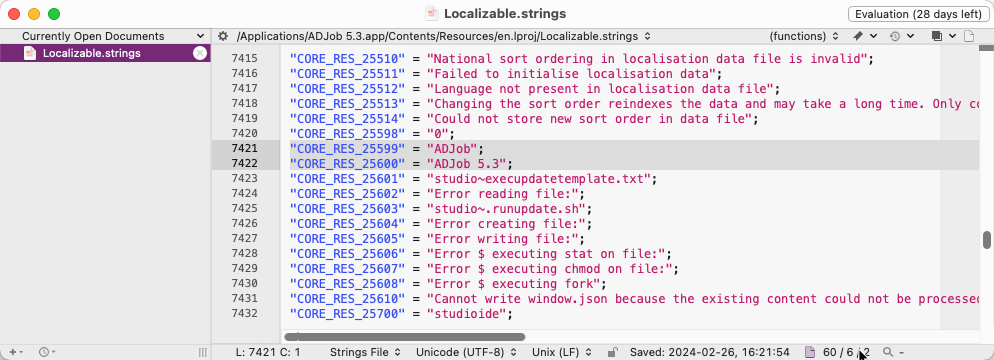This screenshot has height=360, width=994.
Task: Click the horizontal scrollbar thumb
Action: coord(404,337)
